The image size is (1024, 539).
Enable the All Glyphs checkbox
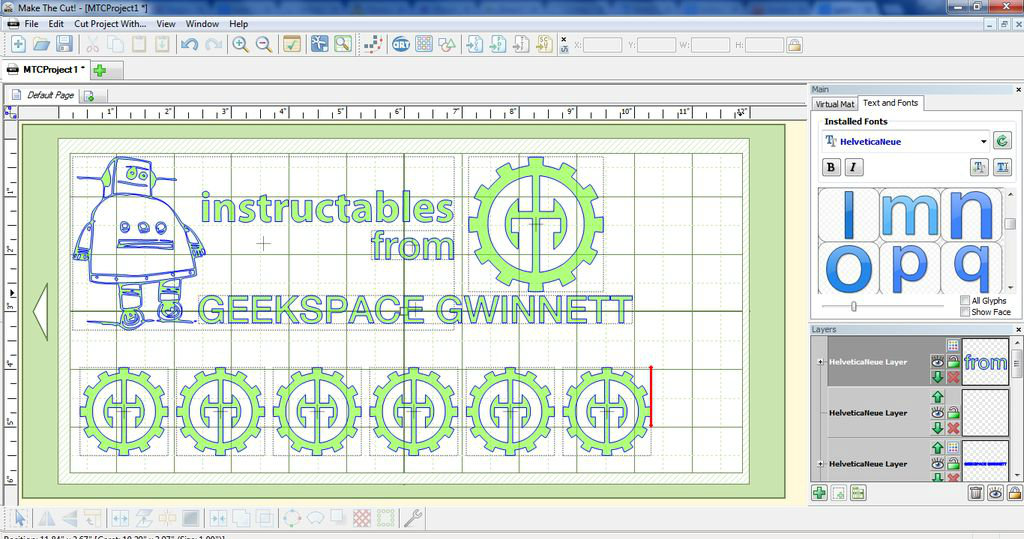[965, 301]
